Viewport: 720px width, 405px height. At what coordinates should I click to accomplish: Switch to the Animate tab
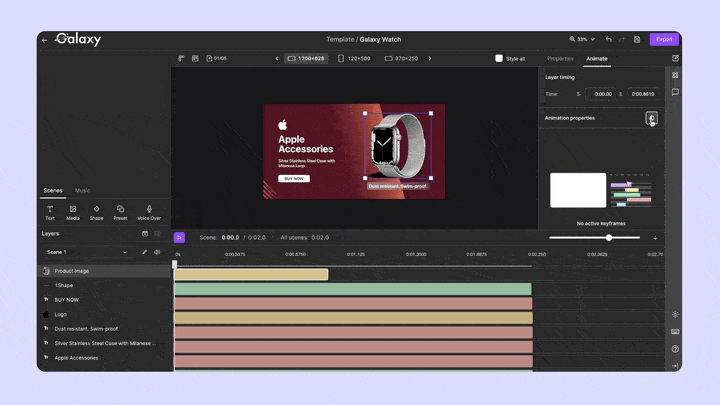(596, 59)
